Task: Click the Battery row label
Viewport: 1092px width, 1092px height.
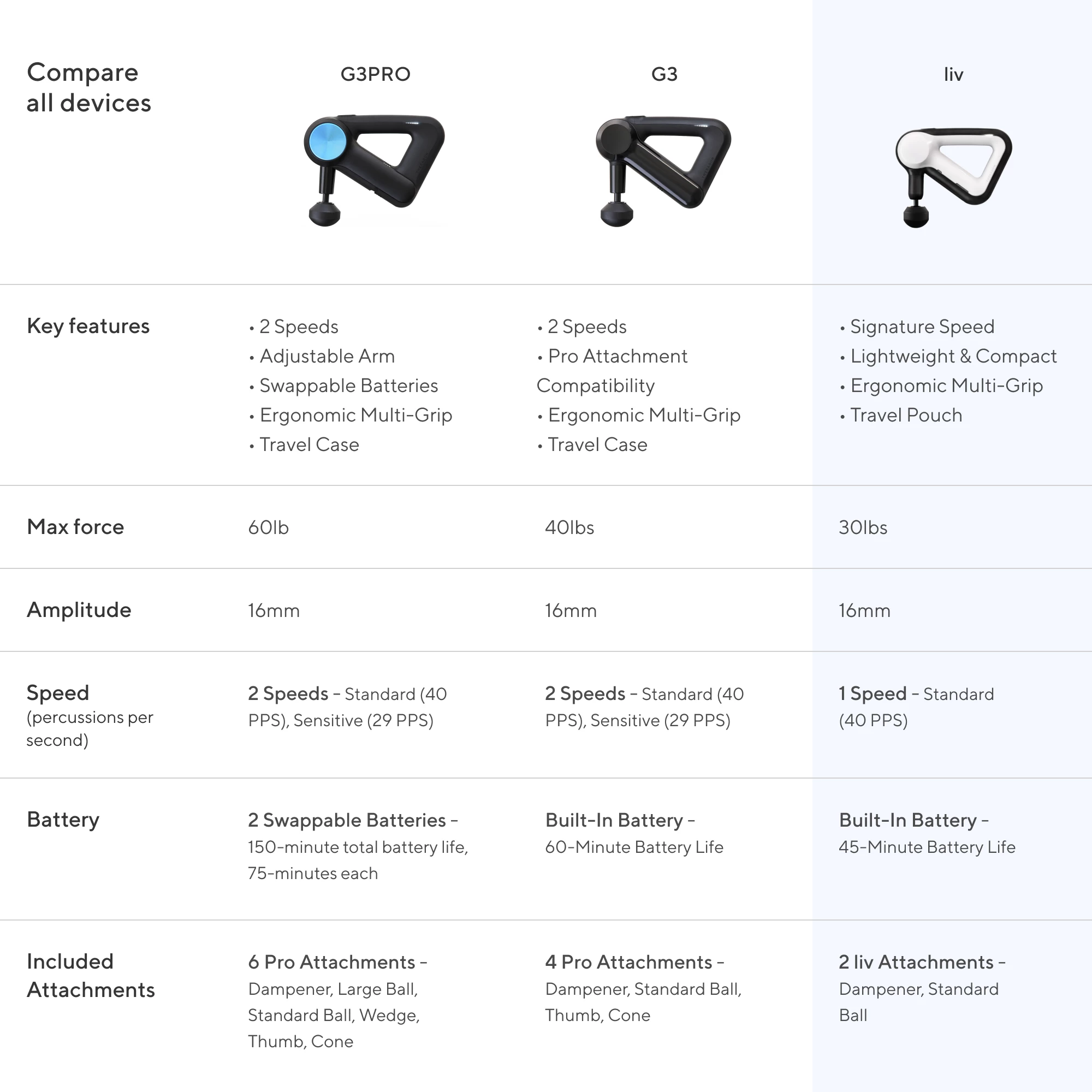Action: tap(63, 820)
